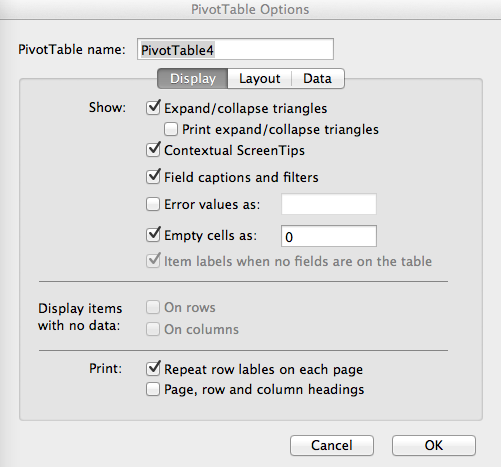Check the Error values as checkbox

pyautogui.click(x=153, y=204)
